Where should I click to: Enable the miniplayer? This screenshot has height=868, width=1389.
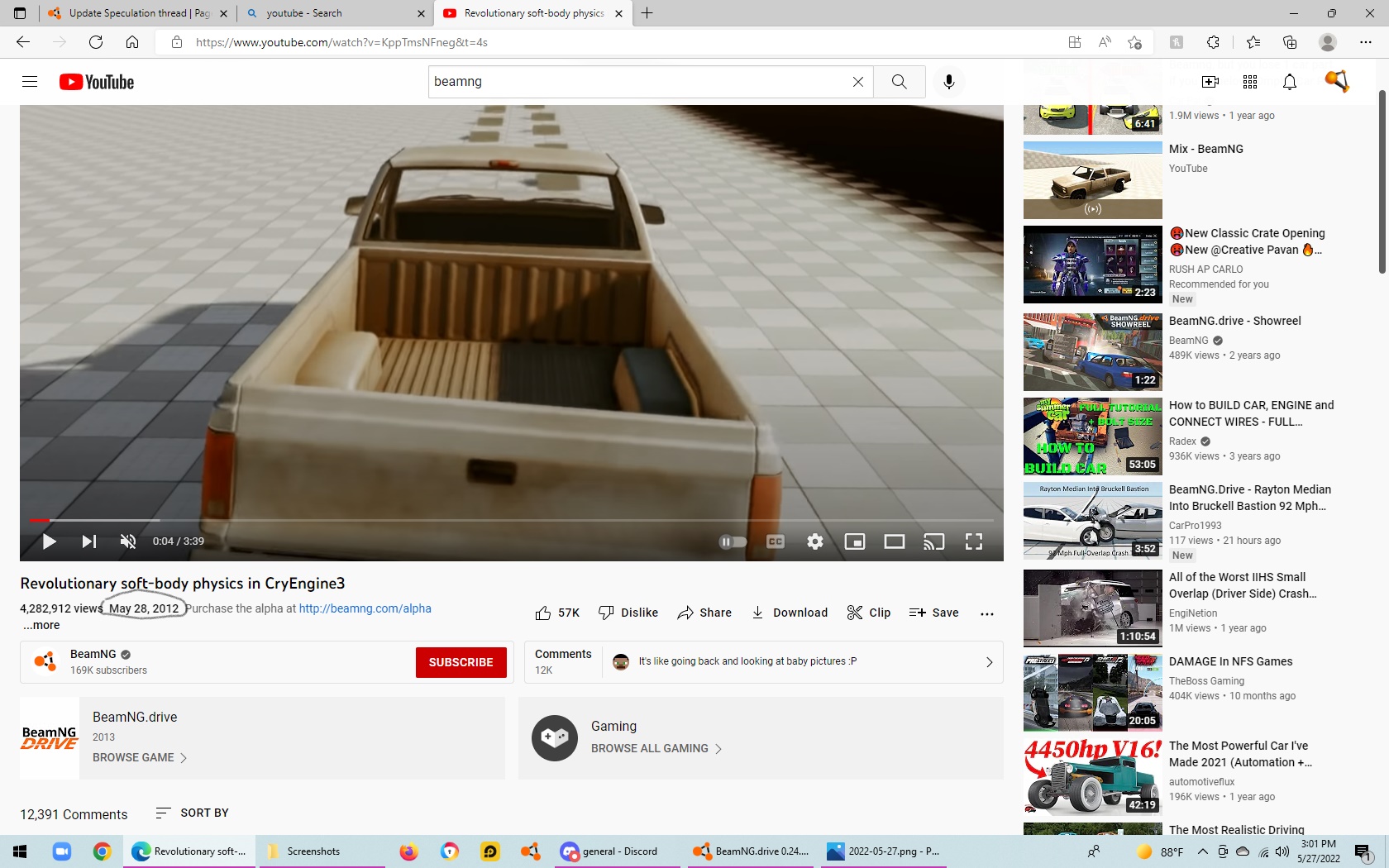tap(855, 541)
